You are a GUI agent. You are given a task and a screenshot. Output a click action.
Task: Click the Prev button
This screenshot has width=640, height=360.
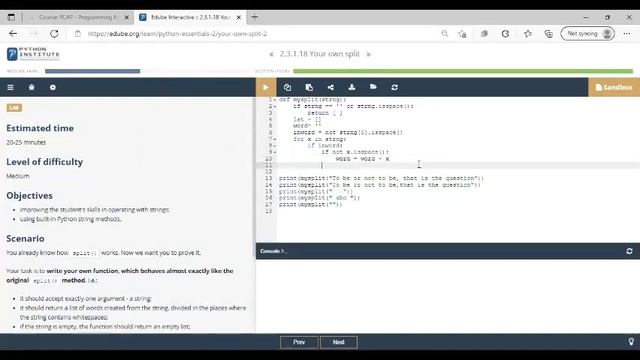[x=299, y=342]
